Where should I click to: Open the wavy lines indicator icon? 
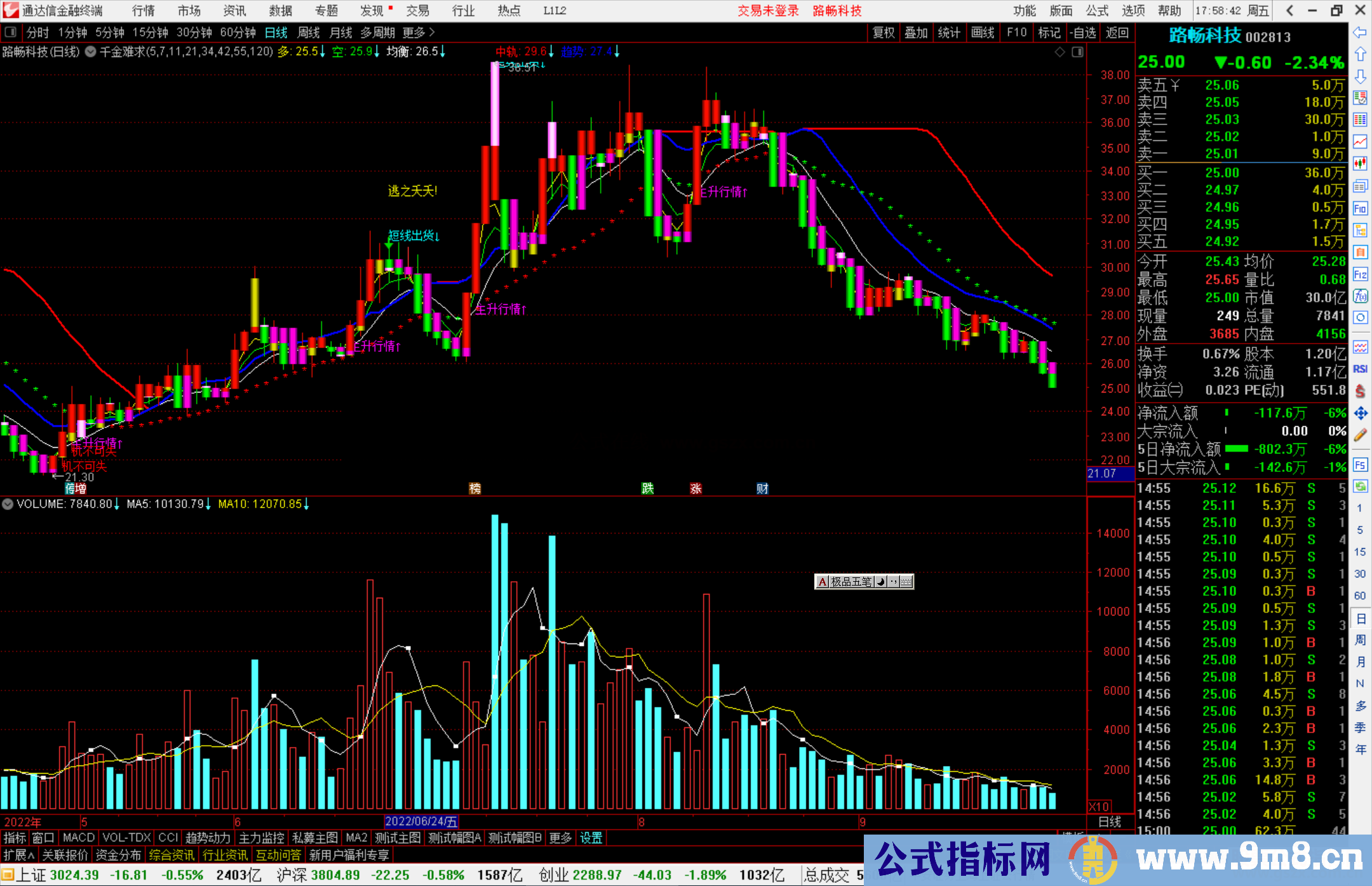tap(1360, 347)
